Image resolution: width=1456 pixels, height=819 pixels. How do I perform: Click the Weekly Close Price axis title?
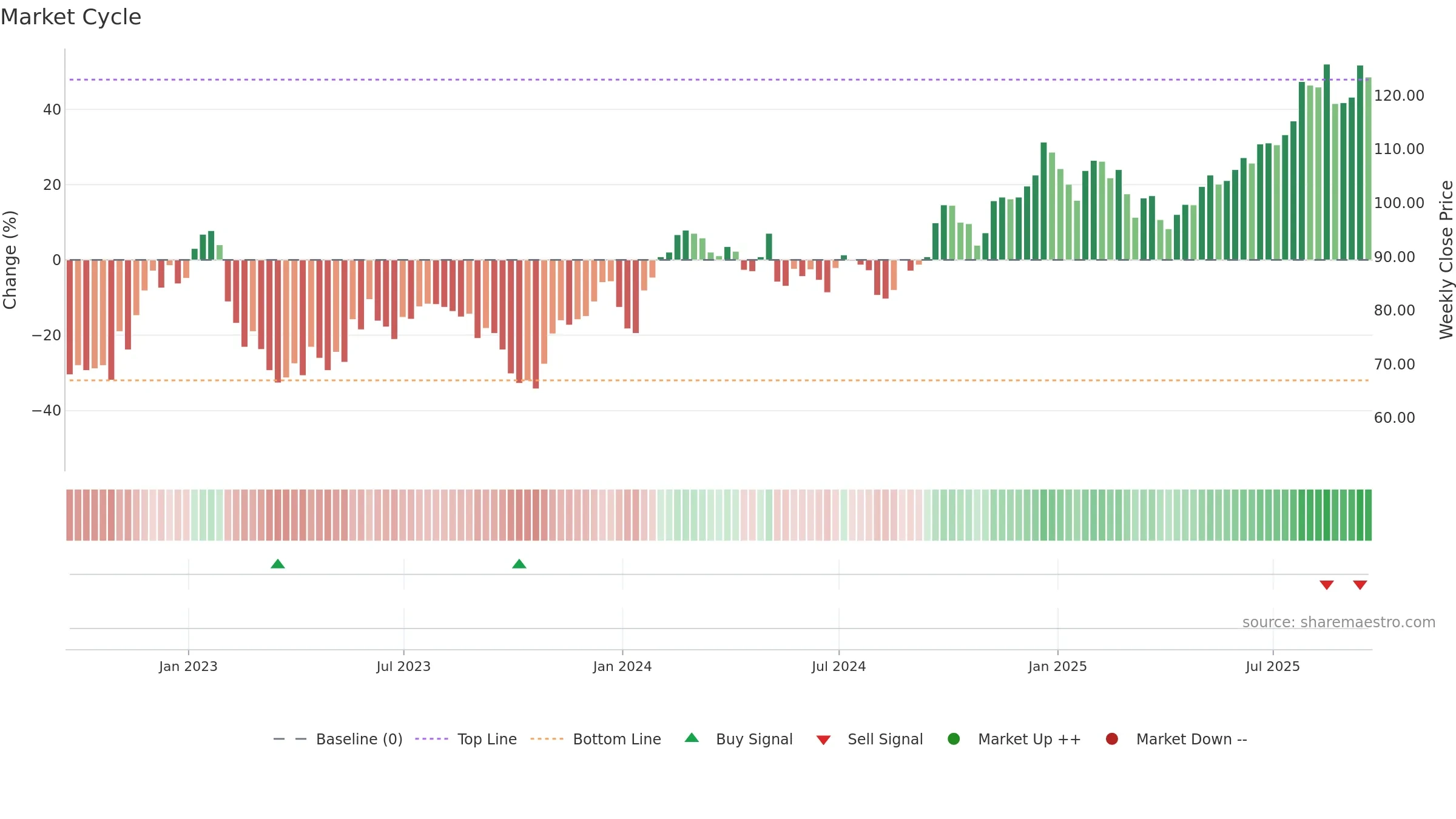[1446, 260]
